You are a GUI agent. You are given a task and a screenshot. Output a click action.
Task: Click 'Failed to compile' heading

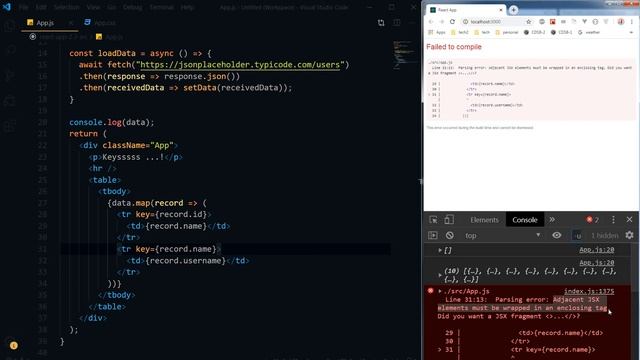pos(454,47)
